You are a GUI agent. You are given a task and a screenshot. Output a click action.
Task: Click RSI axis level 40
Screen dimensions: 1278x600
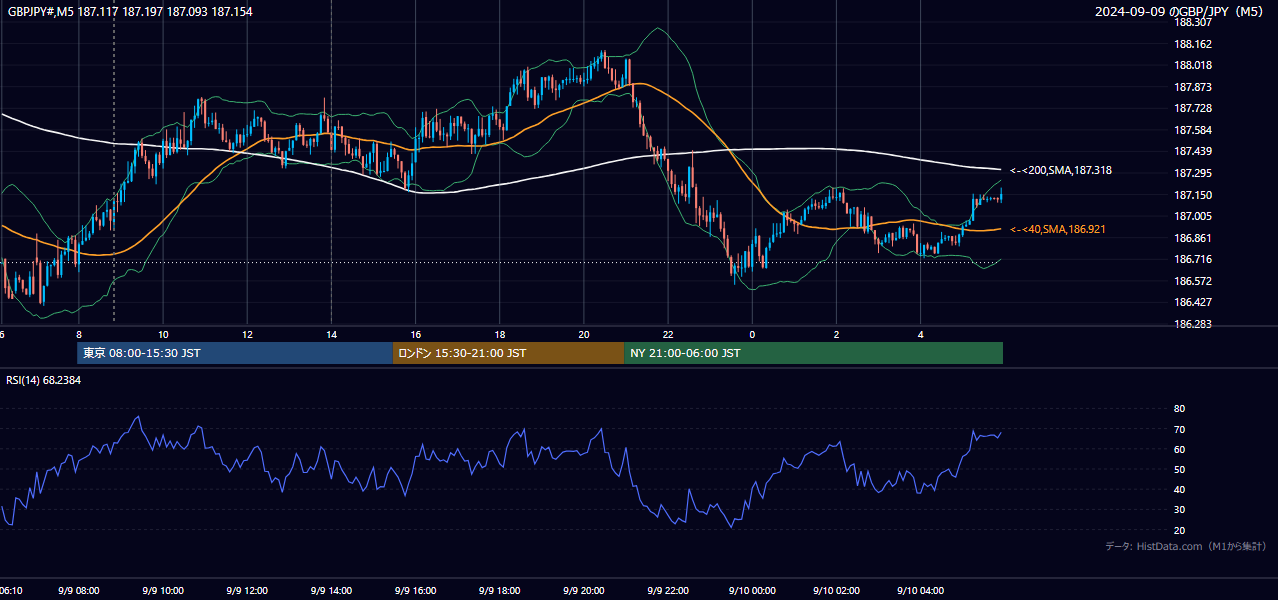(1179, 489)
